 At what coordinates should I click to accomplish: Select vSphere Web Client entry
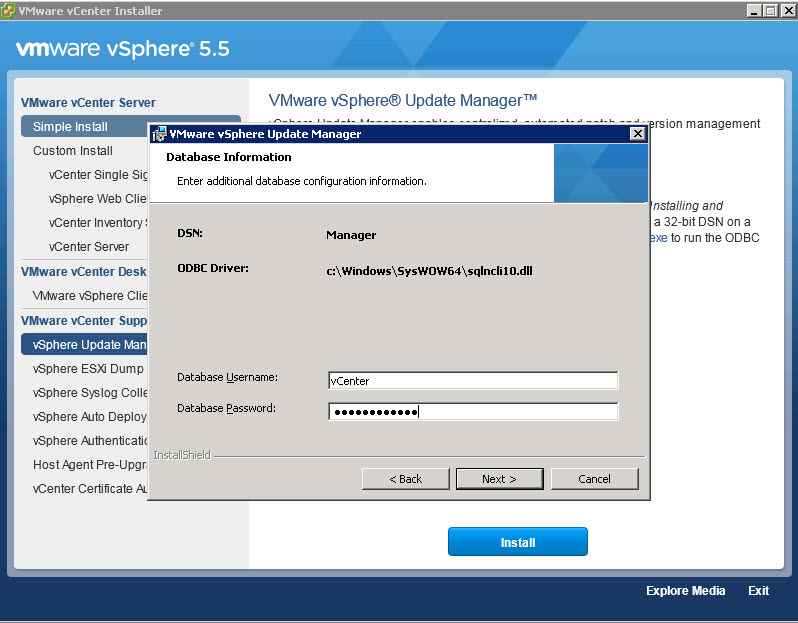pyautogui.click(x=98, y=199)
